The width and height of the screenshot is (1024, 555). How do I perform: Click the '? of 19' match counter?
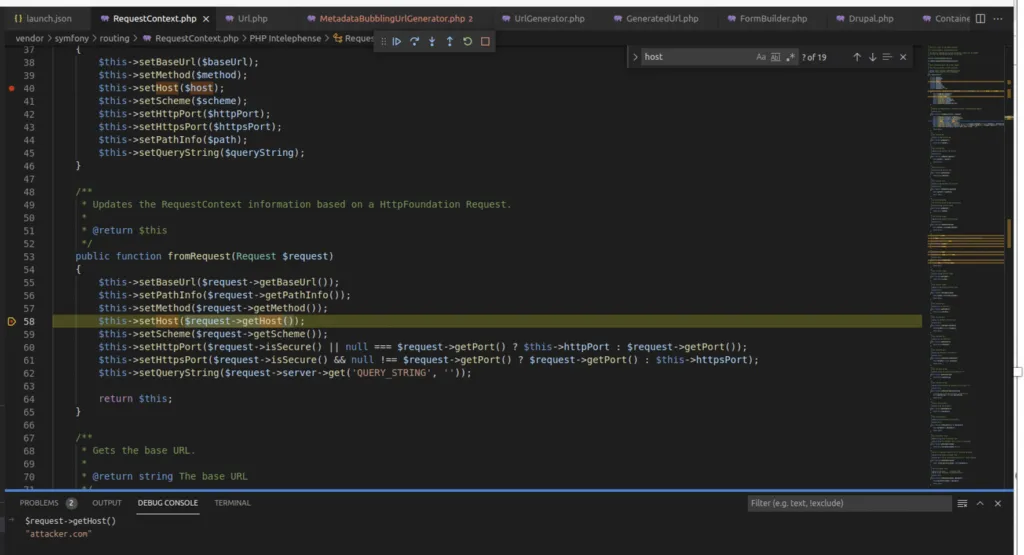tap(814, 57)
